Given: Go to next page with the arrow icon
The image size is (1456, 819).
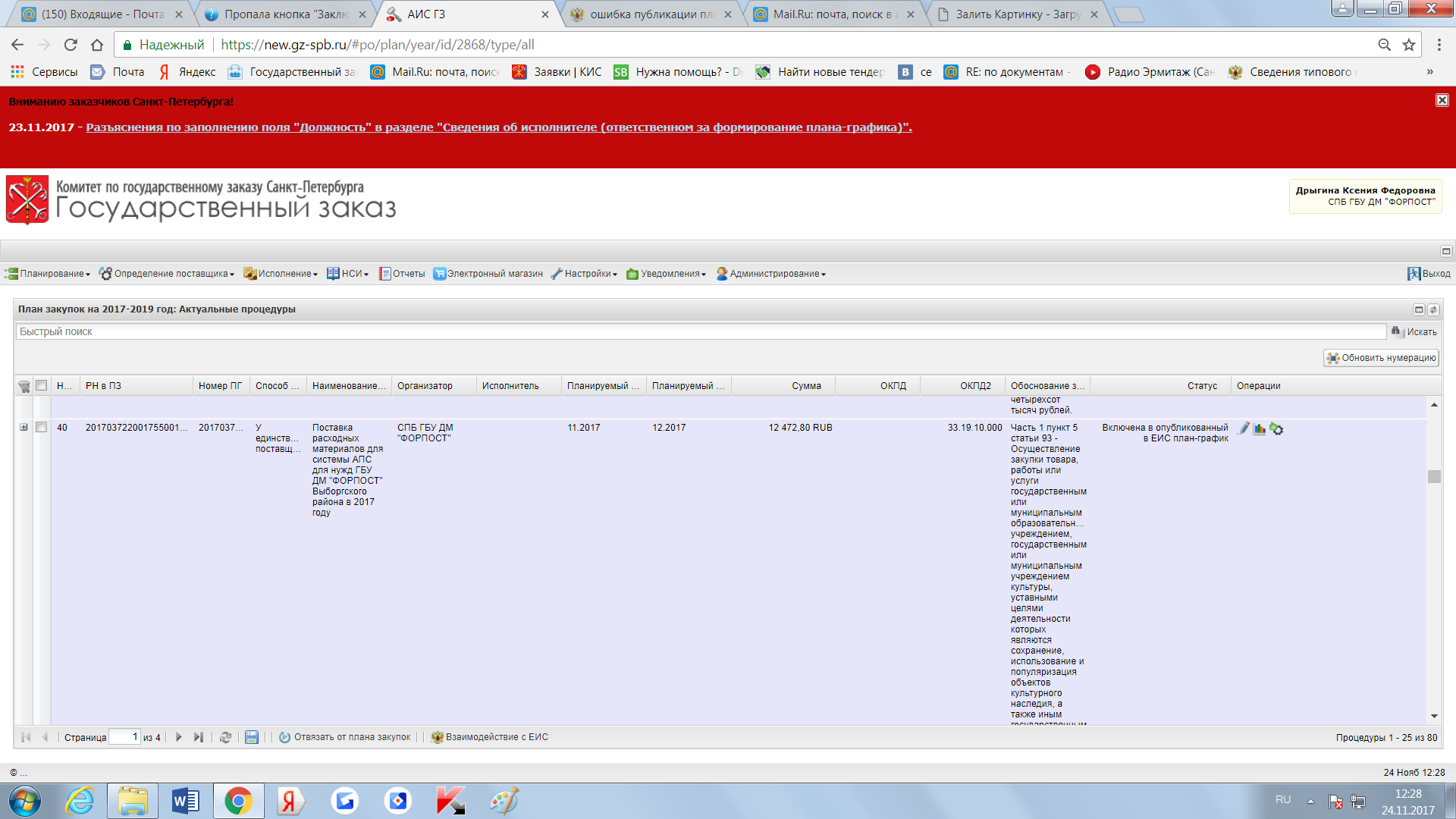Looking at the screenshot, I should (x=179, y=737).
